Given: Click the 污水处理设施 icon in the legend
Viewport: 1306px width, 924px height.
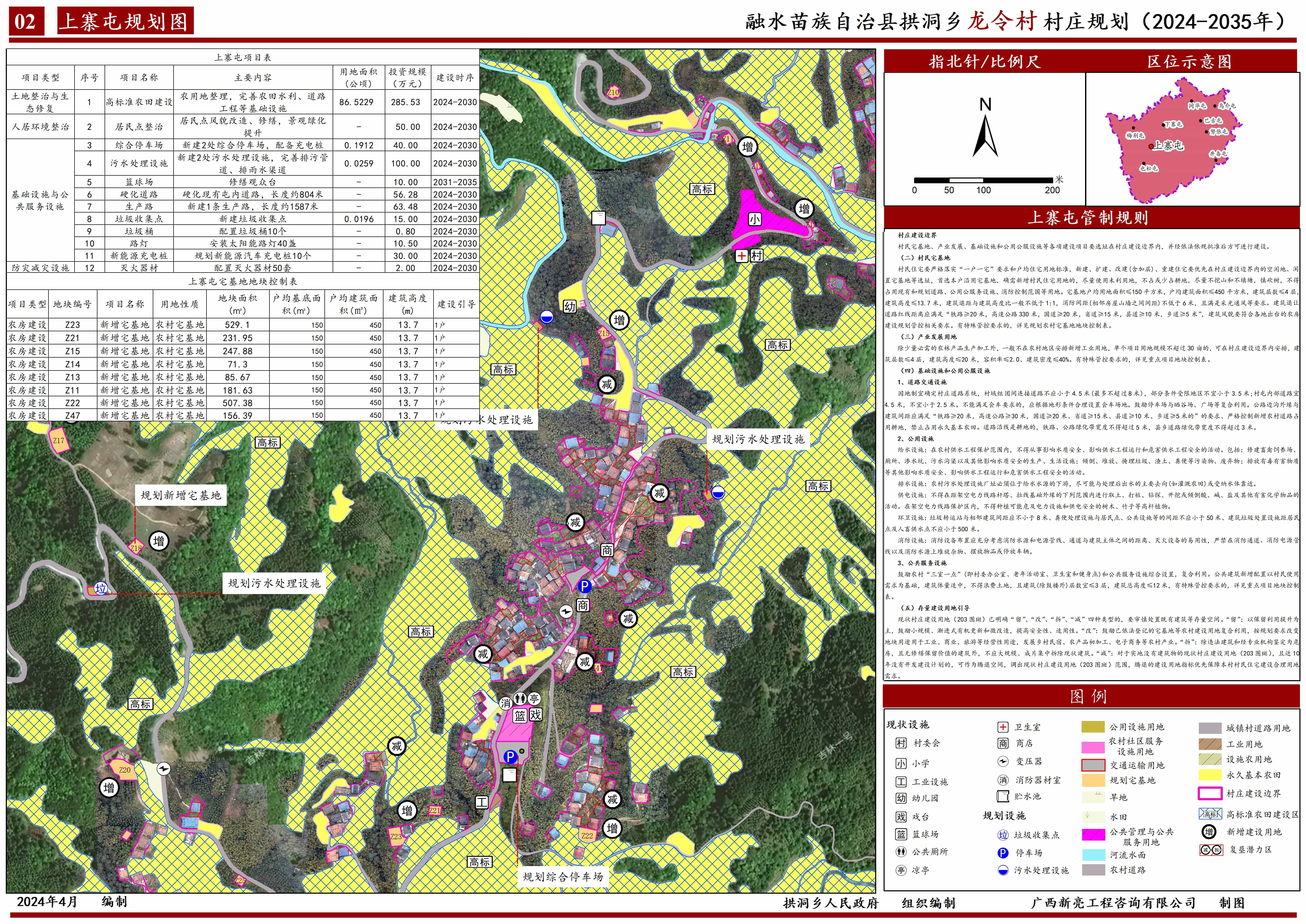Looking at the screenshot, I should pyautogui.click(x=1003, y=871).
